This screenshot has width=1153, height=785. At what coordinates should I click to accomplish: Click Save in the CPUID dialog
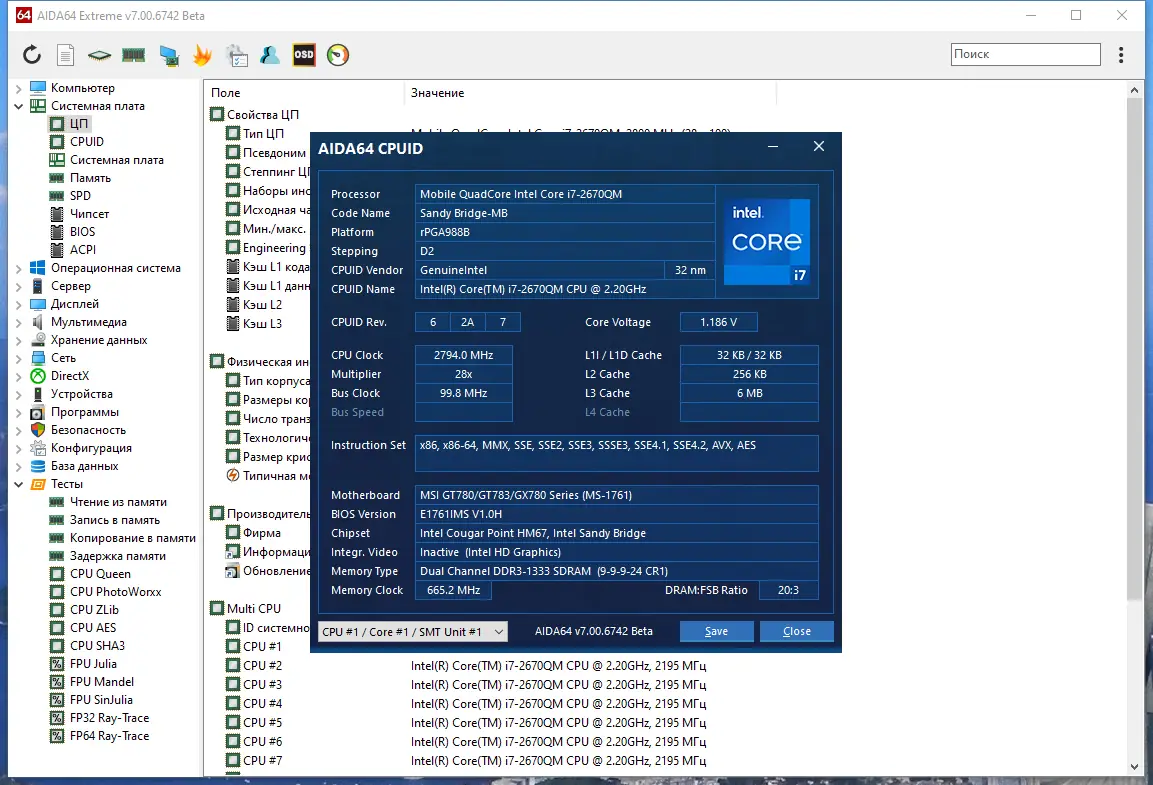click(716, 631)
